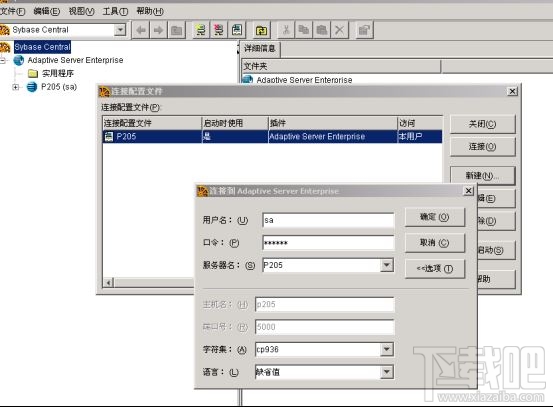Click the Properties toolbar icon

point(364,30)
